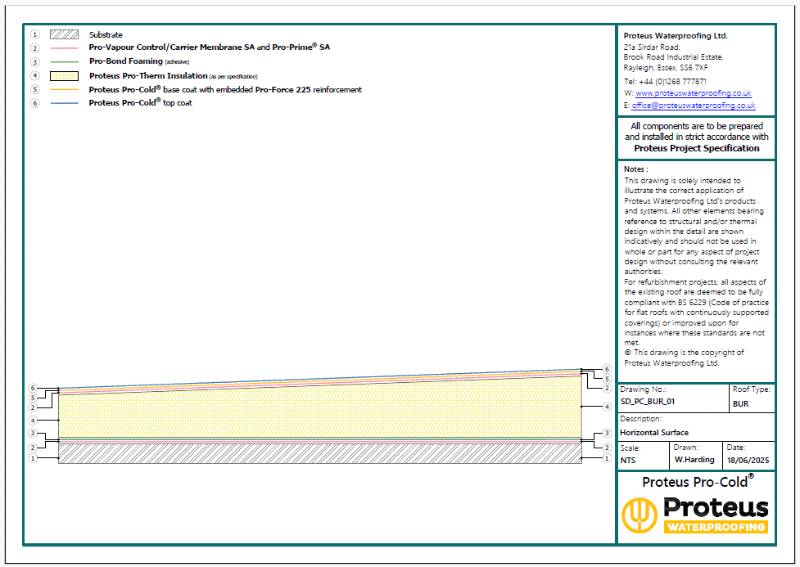Viewport: 800px width, 567px height.
Task: Click the yellow insulation layer in the section drawing
Action: [x=320, y=413]
